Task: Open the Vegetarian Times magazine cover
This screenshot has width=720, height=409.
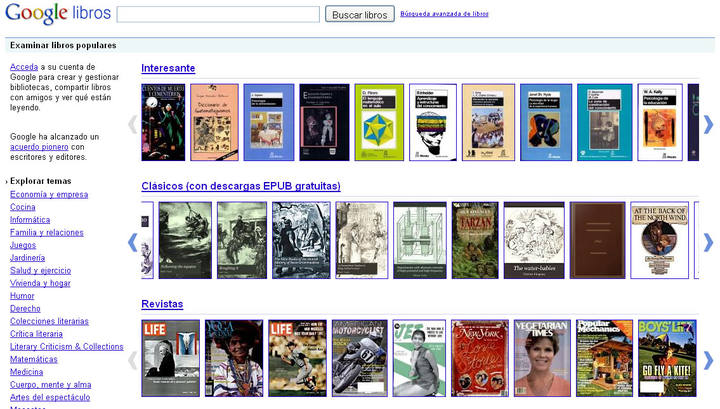Action: click(x=542, y=358)
